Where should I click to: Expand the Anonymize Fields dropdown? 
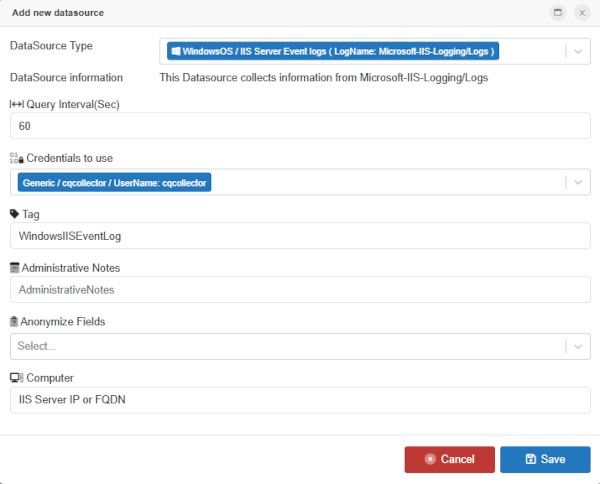(x=578, y=346)
